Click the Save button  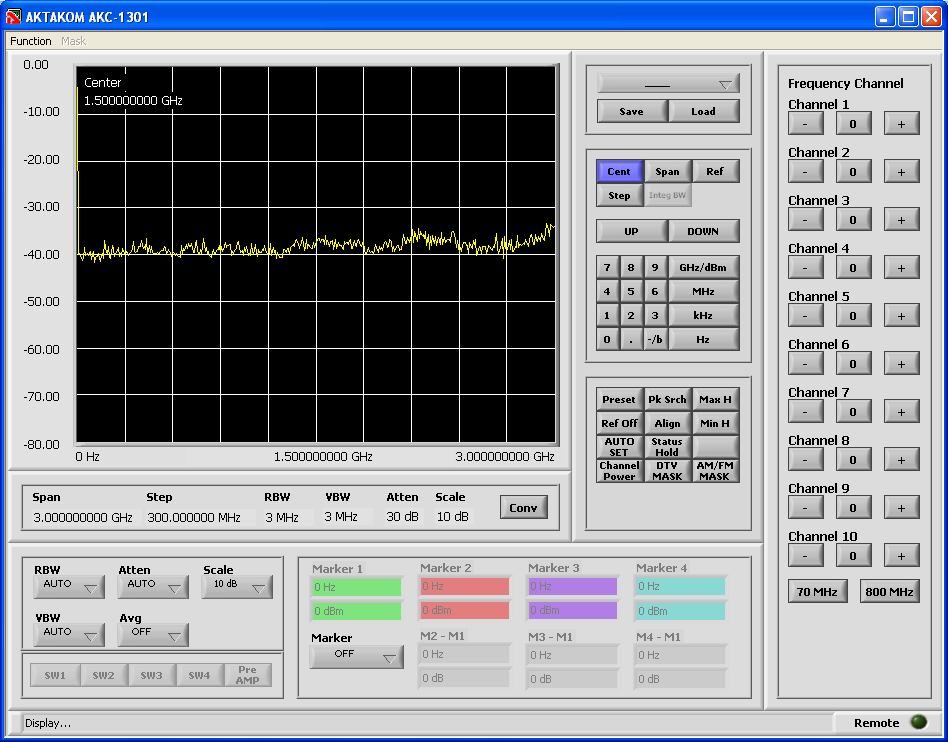(x=632, y=111)
